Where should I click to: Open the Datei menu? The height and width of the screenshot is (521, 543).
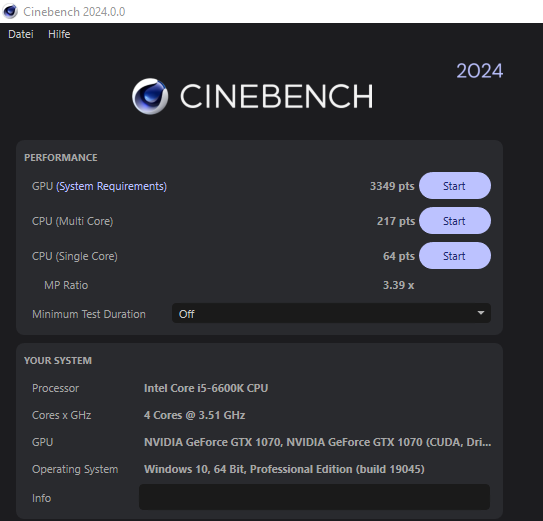click(x=21, y=34)
